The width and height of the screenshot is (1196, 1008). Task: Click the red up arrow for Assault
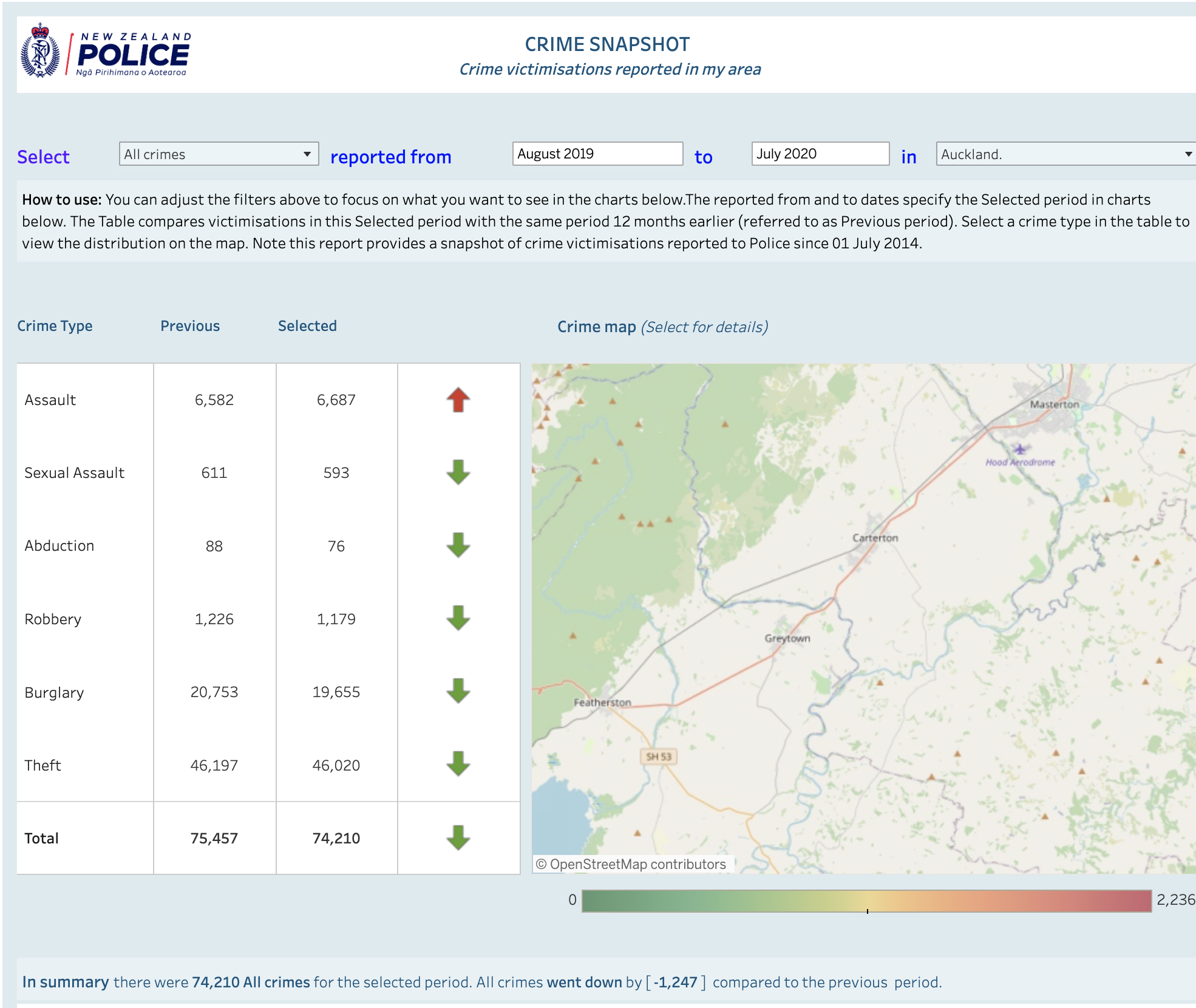click(458, 400)
